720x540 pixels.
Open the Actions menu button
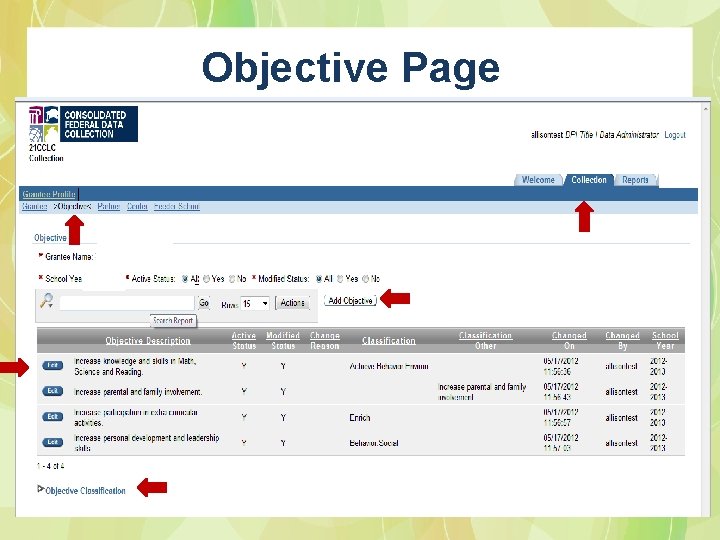click(x=292, y=303)
